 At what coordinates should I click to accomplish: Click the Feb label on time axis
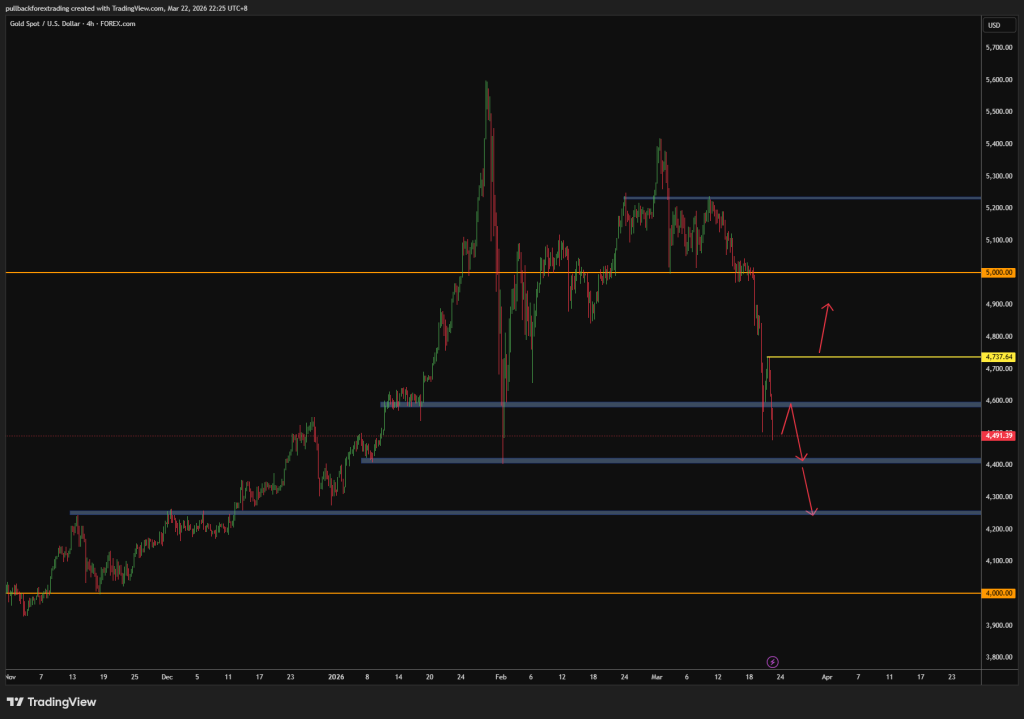point(502,677)
